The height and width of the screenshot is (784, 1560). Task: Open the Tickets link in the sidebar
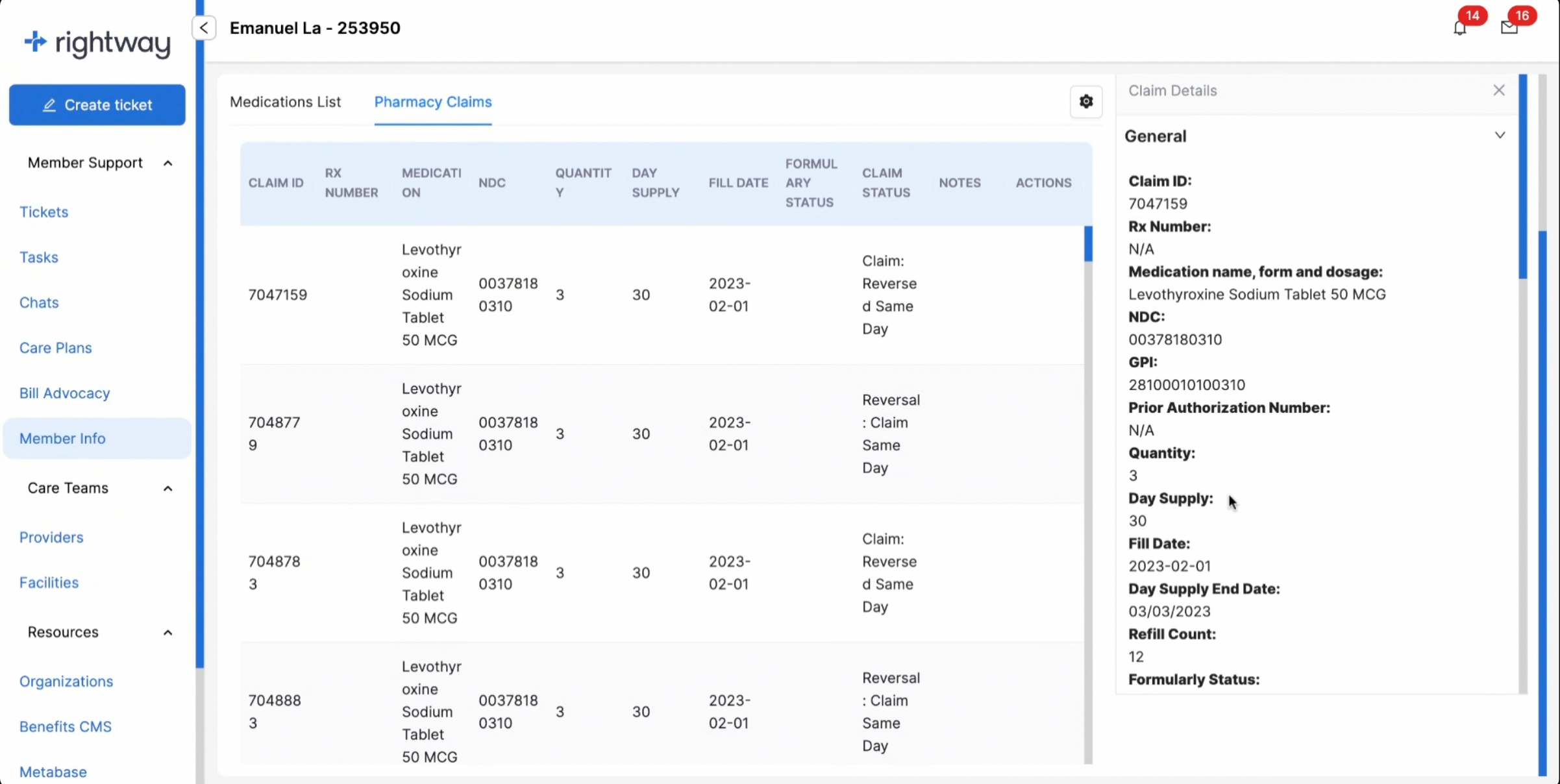pyautogui.click(x=43, y=212)
